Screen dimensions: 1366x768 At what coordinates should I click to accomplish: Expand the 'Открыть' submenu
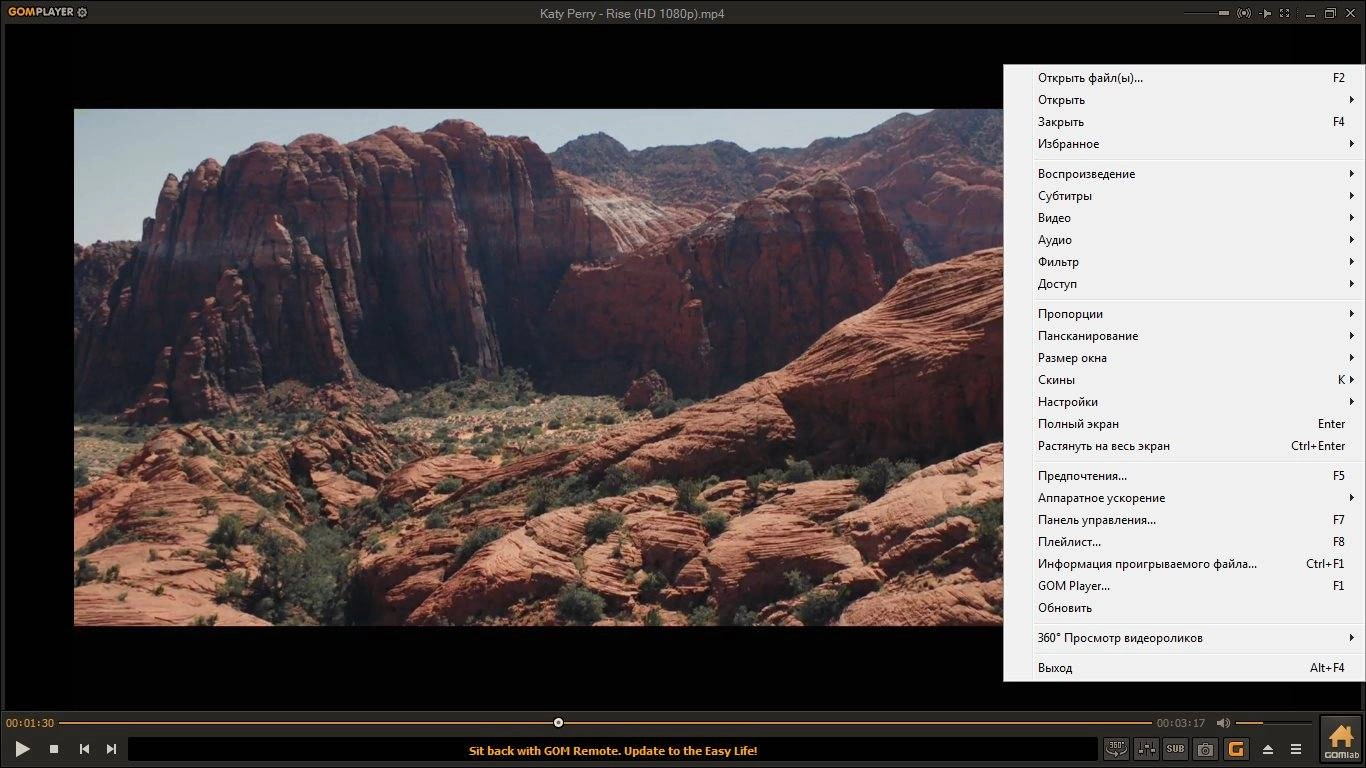click(x=1185, y=99)
